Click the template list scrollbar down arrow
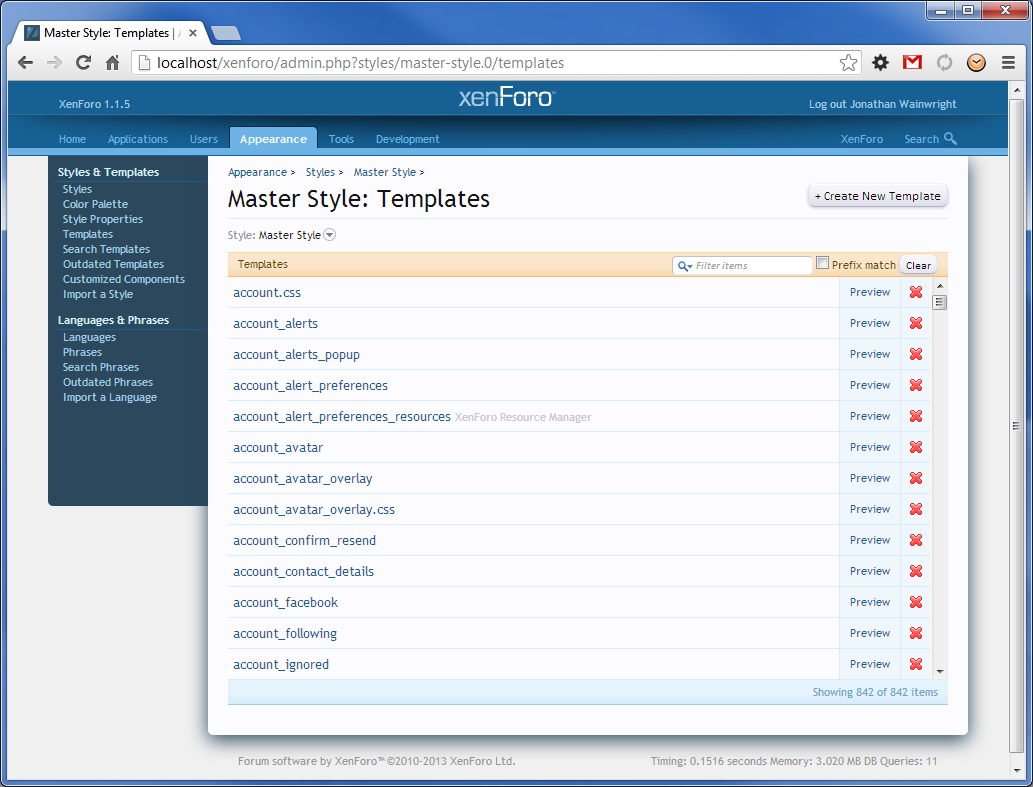Image resolution: width=1033 pixels, height=787 pixels. click(x=940, y=671)
